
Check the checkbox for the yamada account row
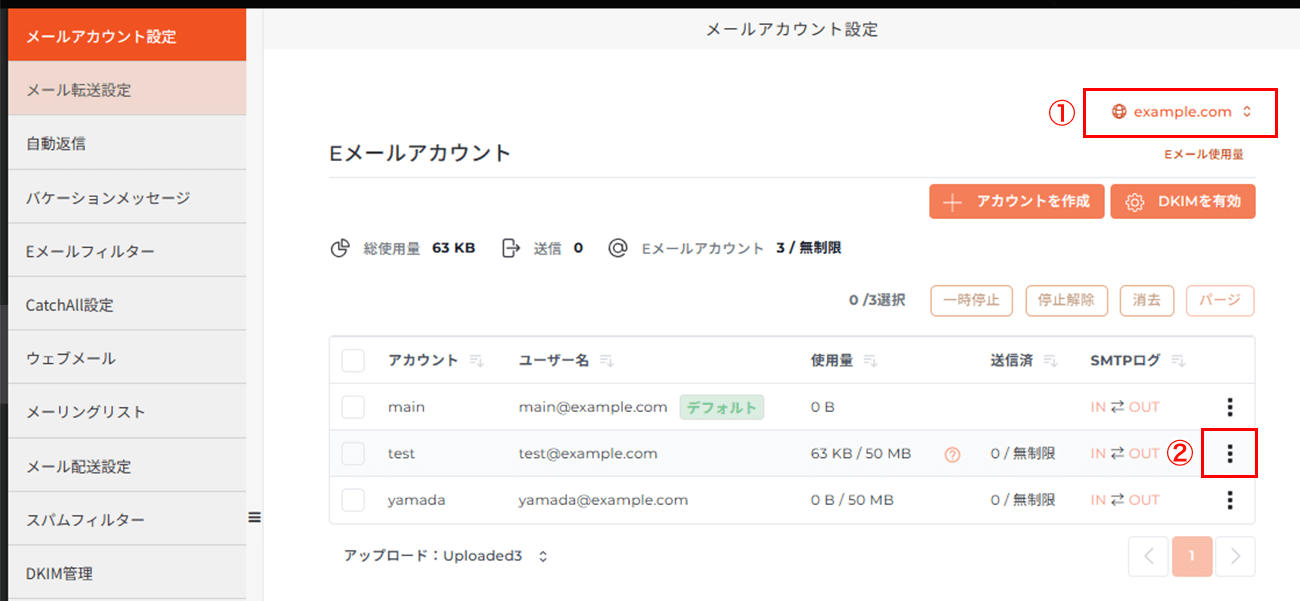coord(352,500)
